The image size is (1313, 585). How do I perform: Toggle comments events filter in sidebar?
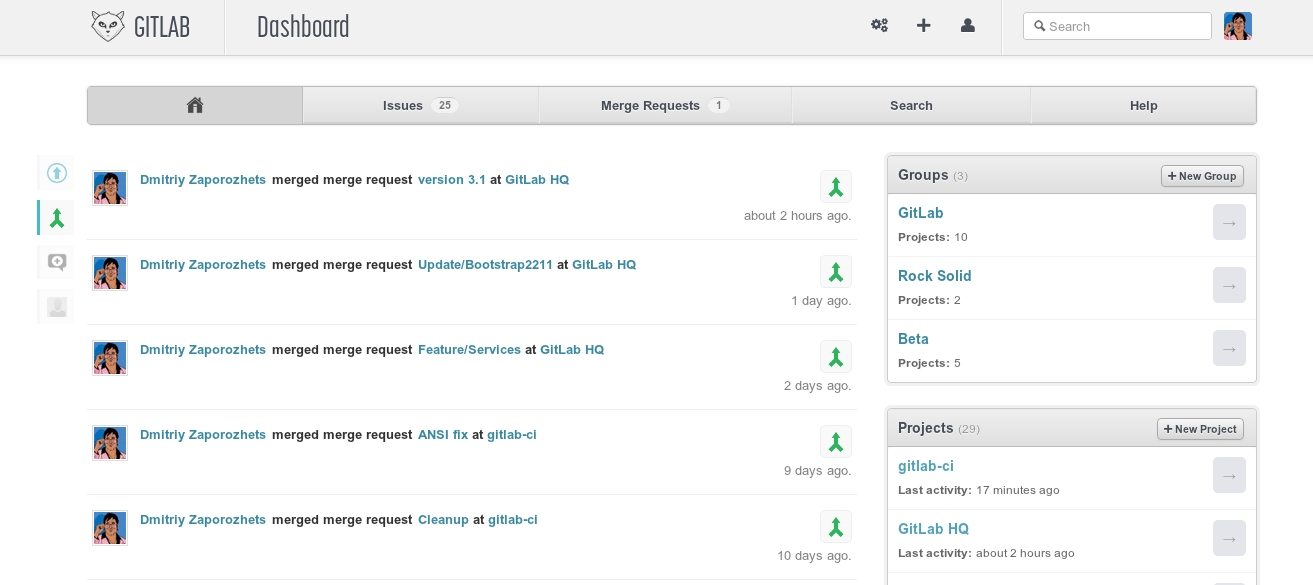57,262
